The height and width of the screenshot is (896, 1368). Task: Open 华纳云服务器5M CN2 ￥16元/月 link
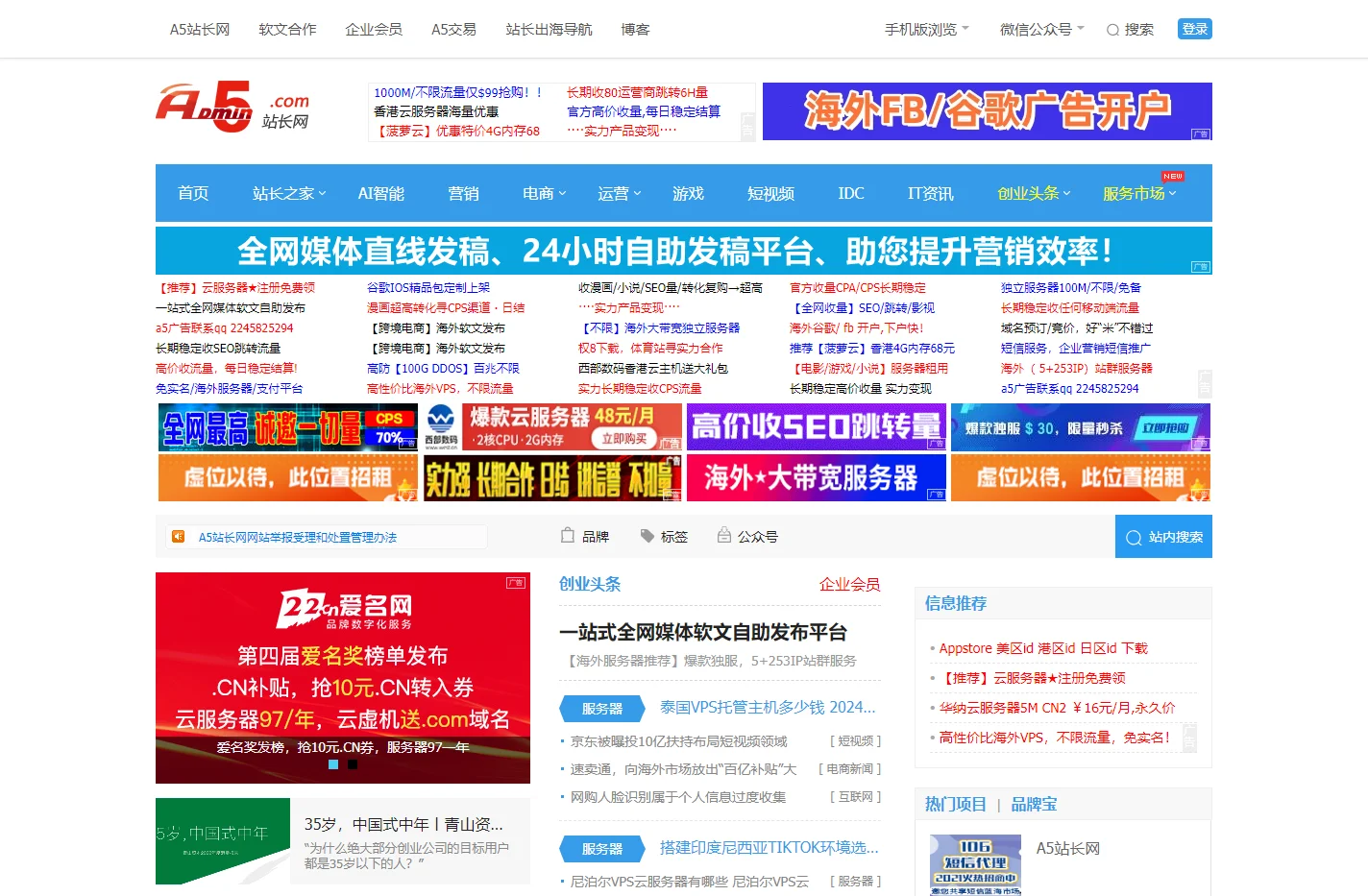(x=1057, y=708)
